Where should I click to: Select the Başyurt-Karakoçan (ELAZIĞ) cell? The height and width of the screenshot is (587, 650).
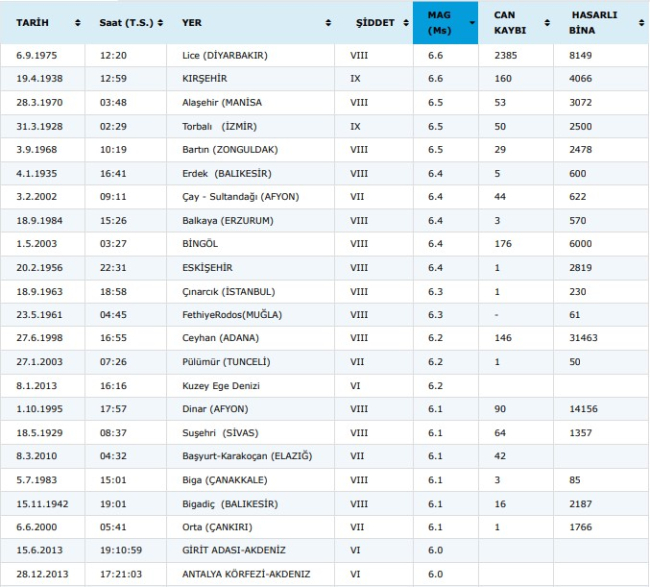click(247, 456)
